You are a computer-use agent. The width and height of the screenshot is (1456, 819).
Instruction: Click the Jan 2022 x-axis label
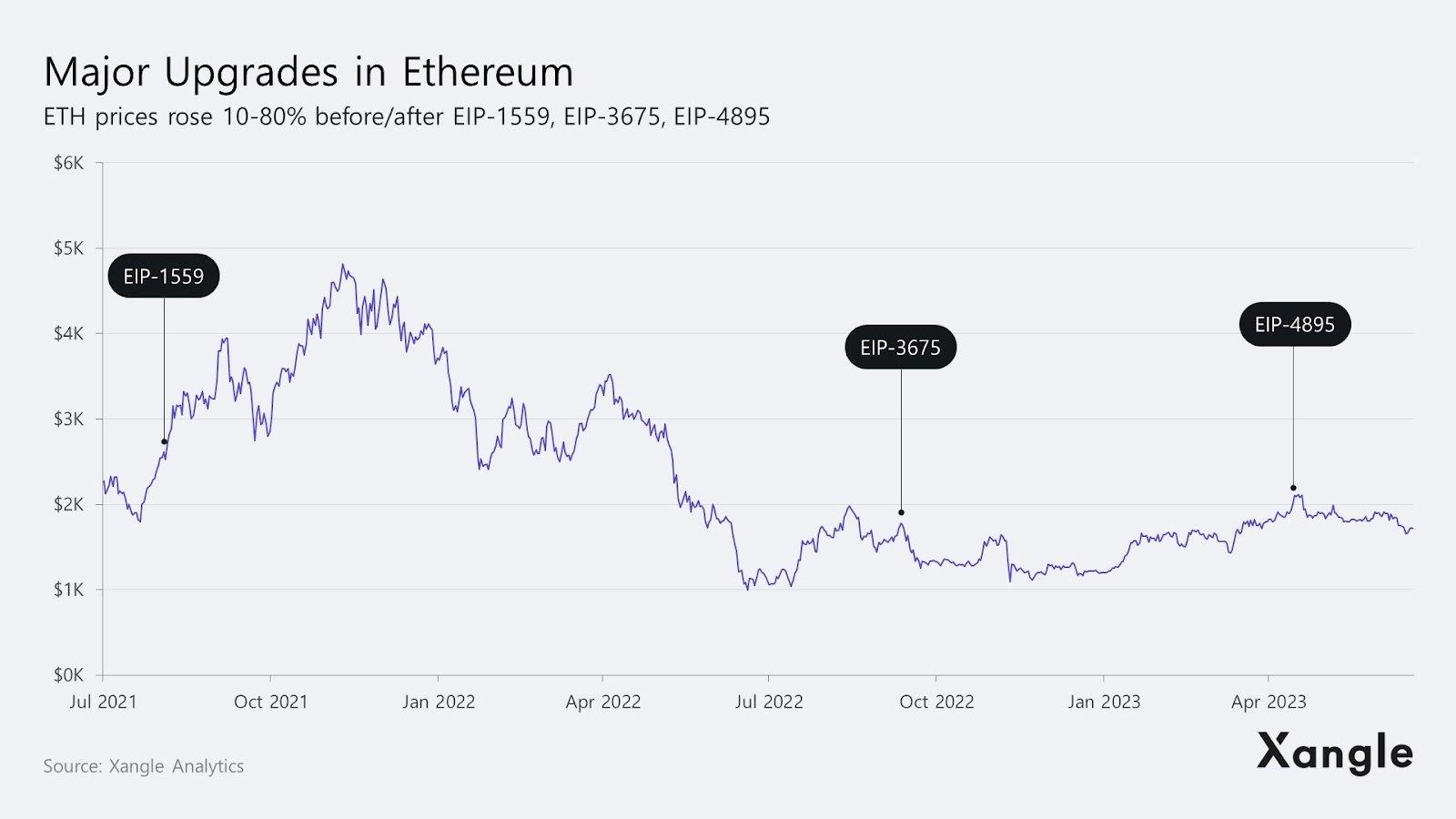pyautogui.click(x=439, y=702)
